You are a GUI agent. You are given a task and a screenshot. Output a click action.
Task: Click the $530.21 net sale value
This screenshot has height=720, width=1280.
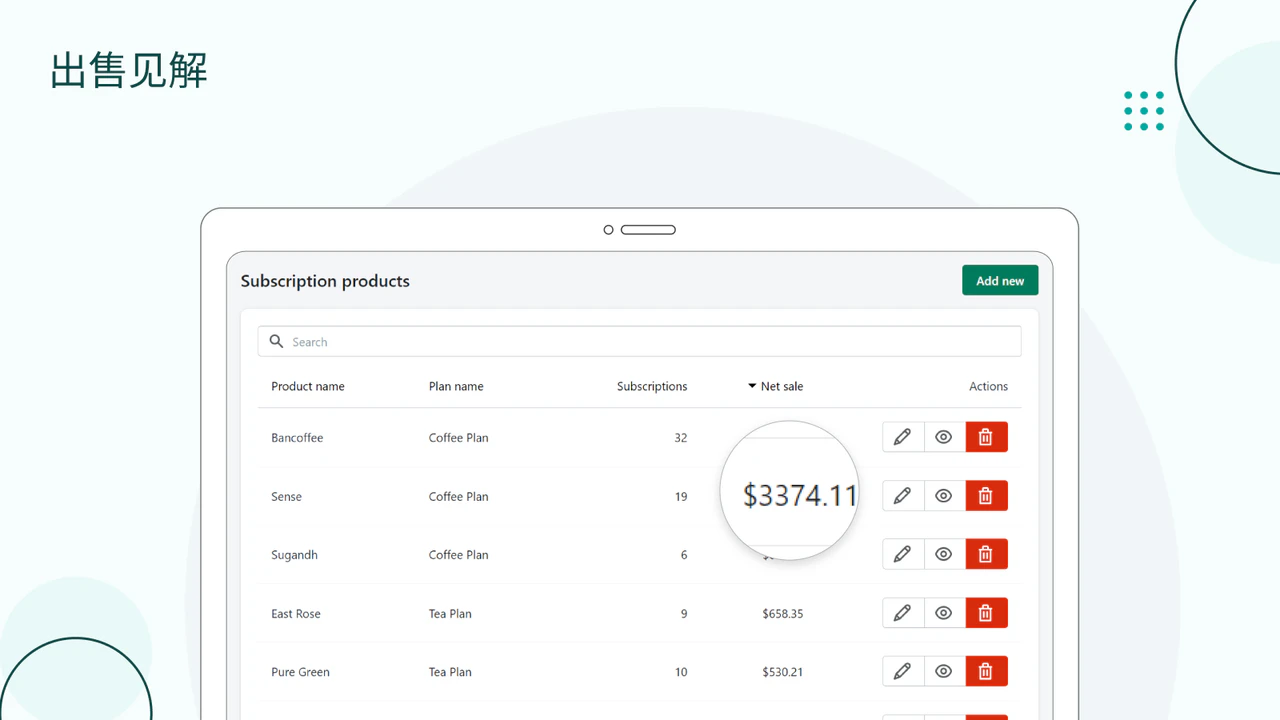point(782,672)
